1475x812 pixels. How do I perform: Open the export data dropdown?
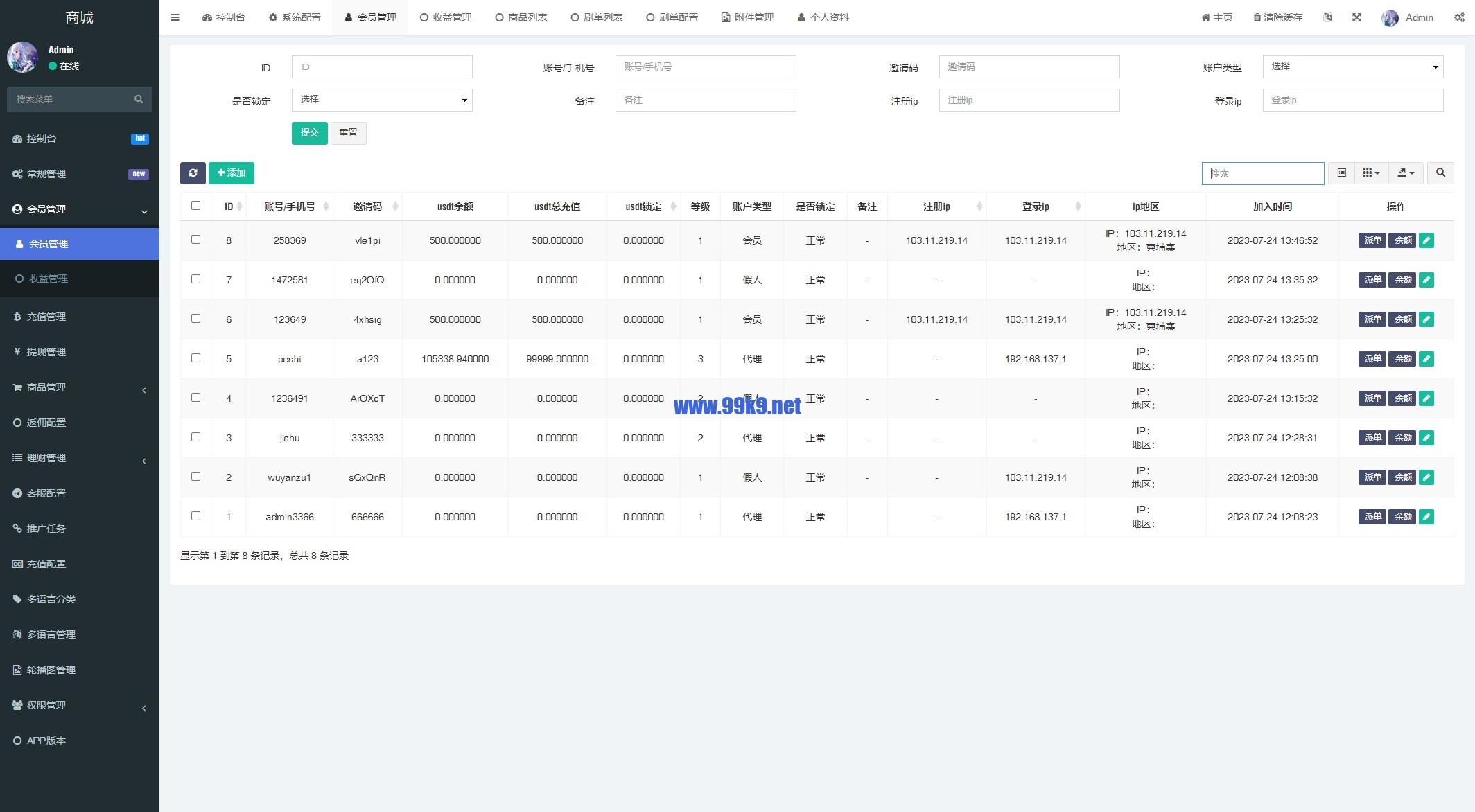[1406, 173]
